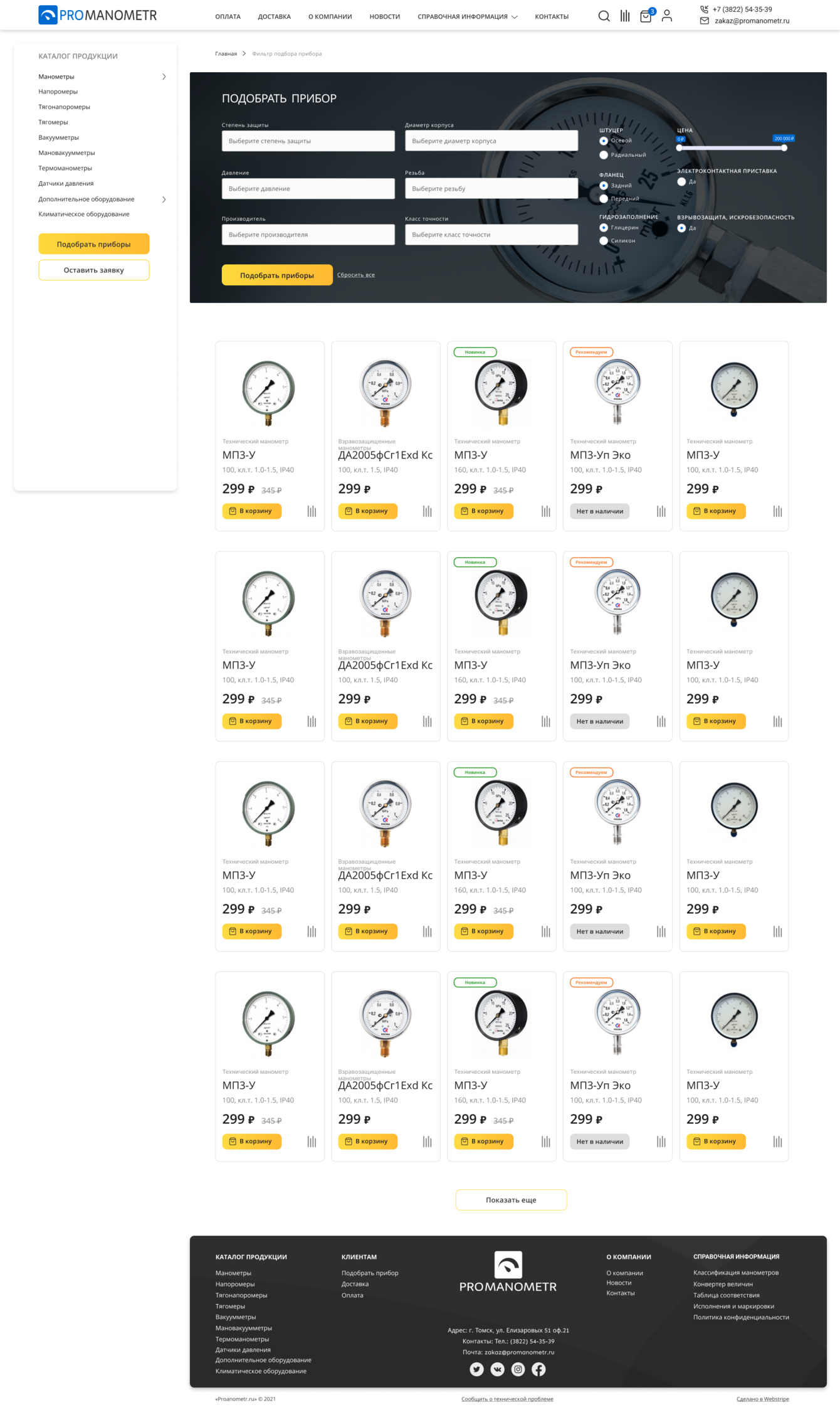Screen dimensions: 840x1410
Task: Click the right price slider handle
Action: click(784, 148)
